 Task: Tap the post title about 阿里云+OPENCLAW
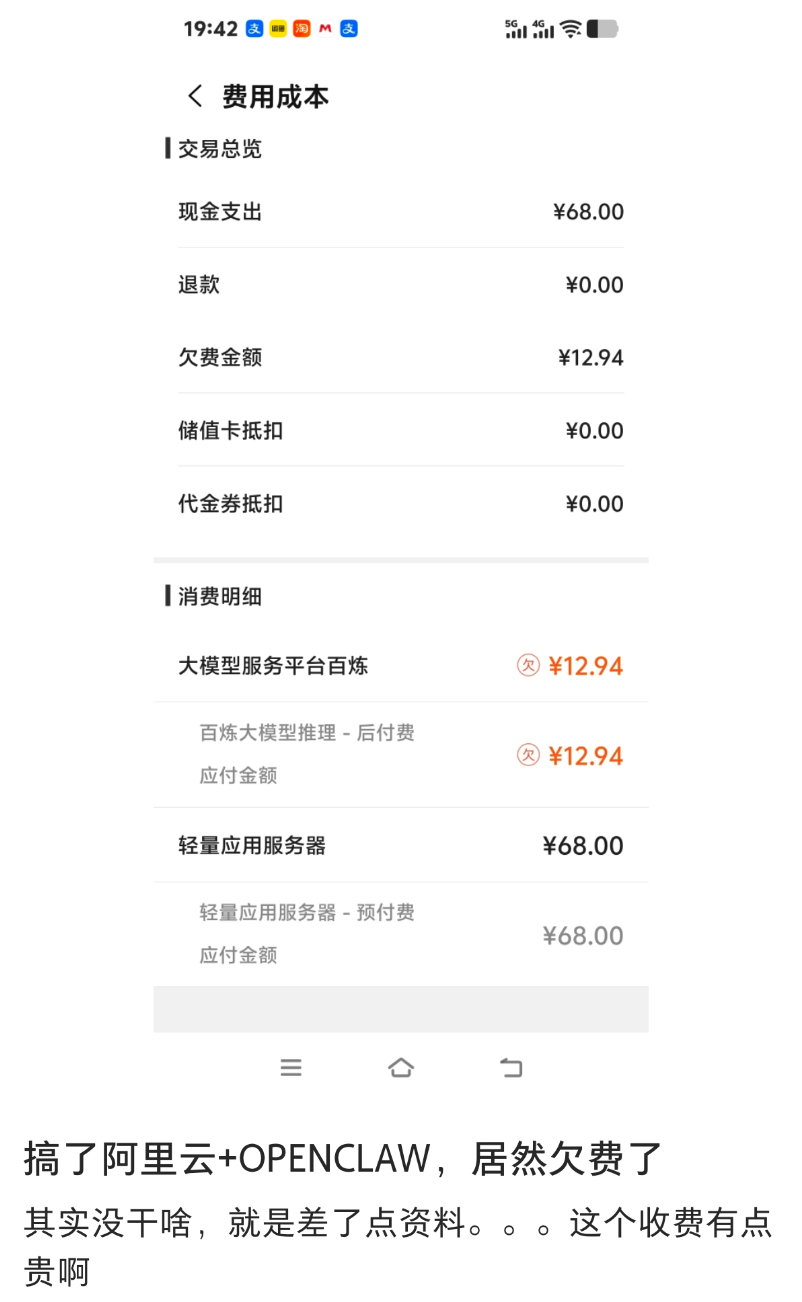[343, 1159]
